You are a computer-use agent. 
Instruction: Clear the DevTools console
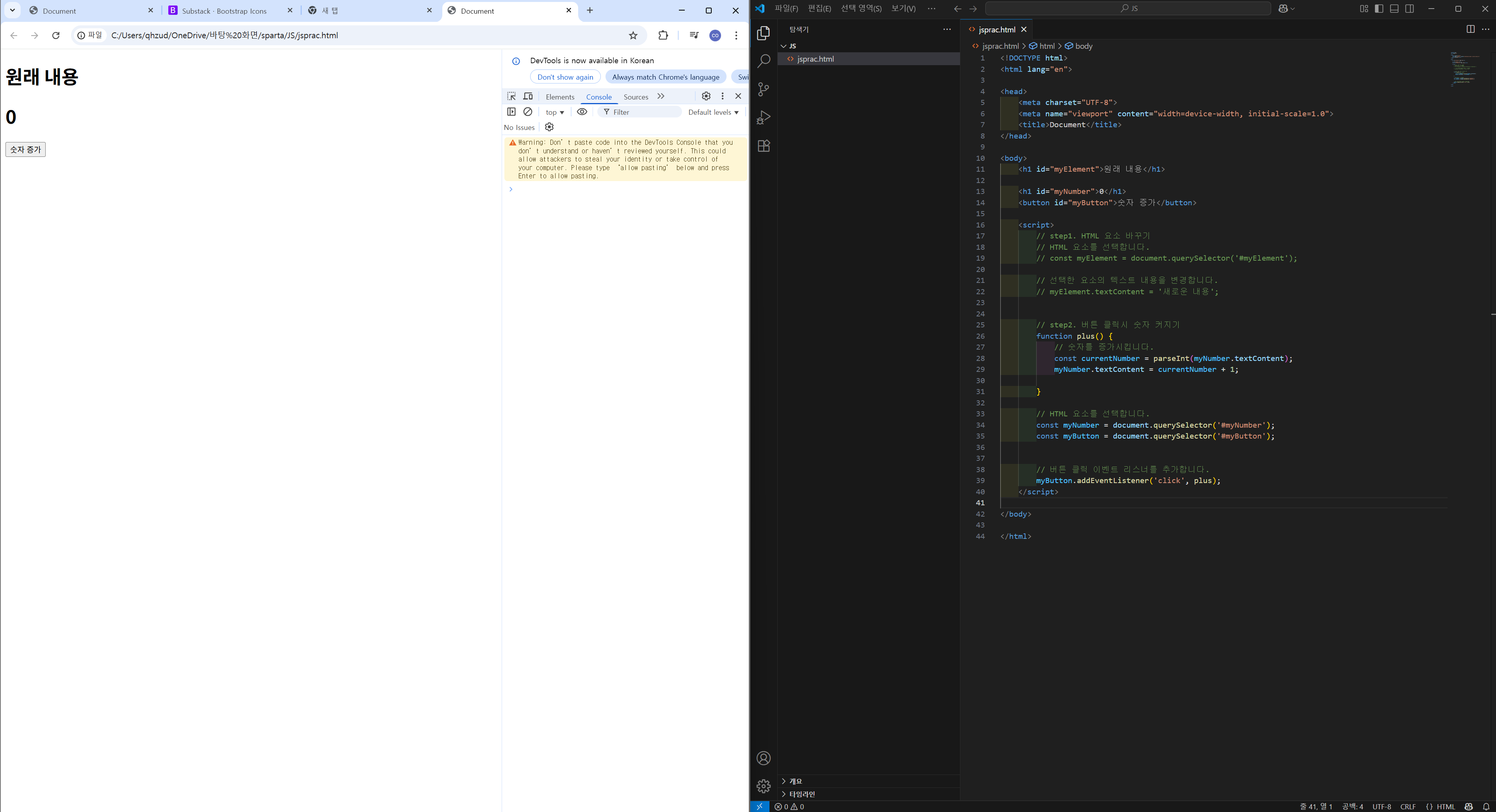(528, 112)
